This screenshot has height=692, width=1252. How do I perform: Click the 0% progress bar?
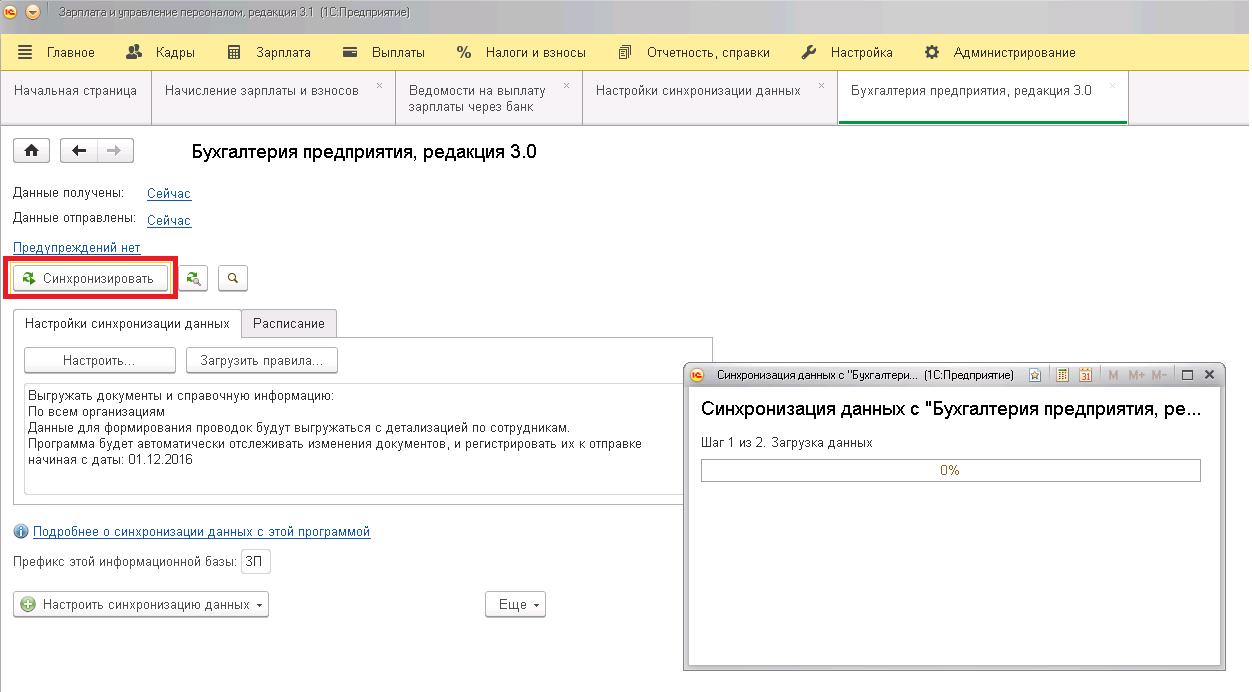[950, 470]
